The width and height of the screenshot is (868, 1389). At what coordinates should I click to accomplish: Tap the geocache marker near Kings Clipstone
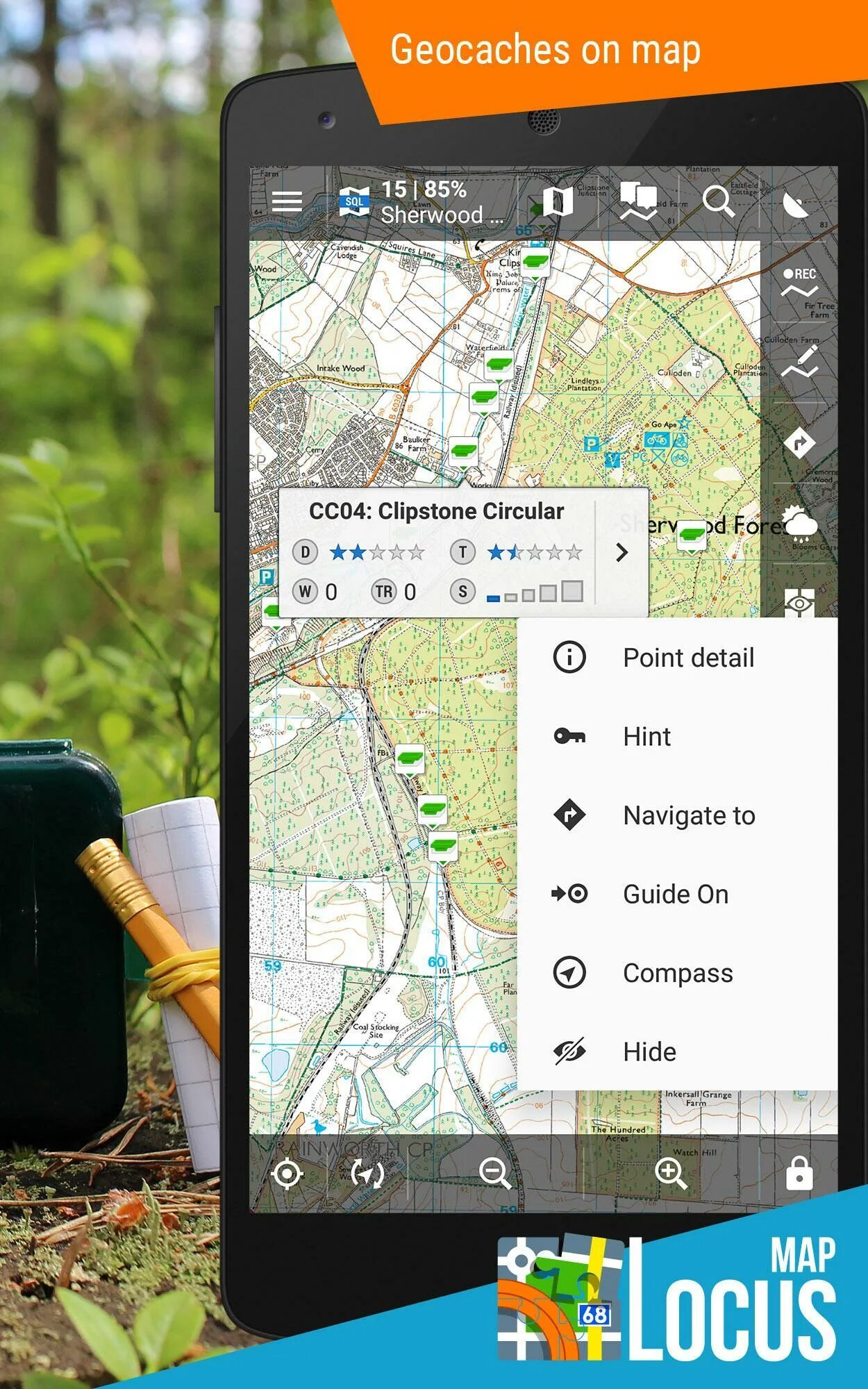535,264
